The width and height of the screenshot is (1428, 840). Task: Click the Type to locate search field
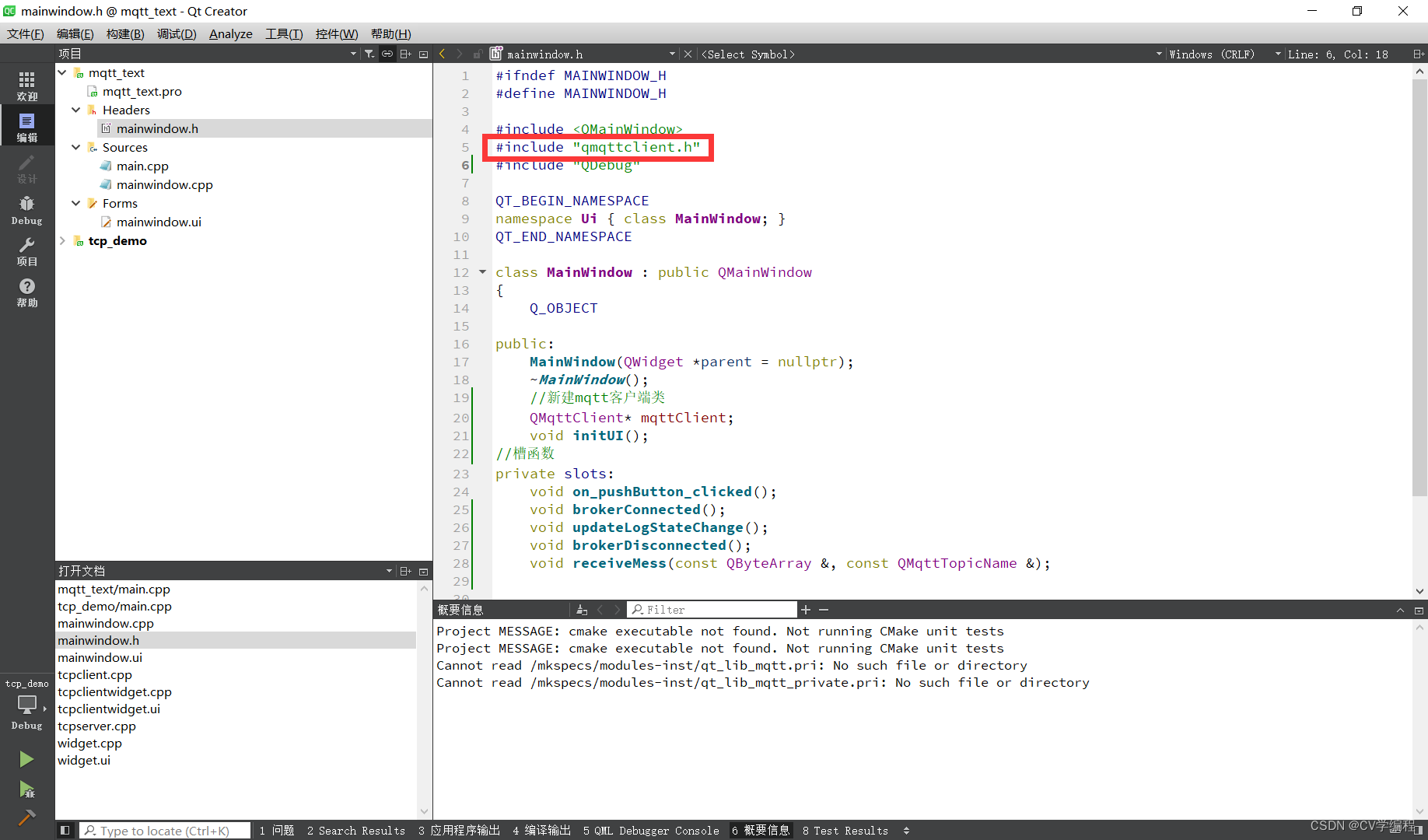165,831
